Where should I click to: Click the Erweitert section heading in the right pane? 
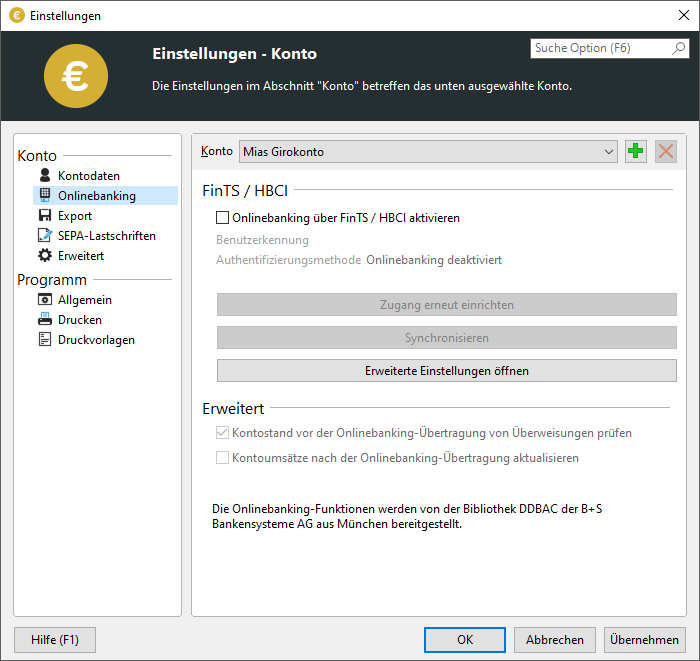click(x=233, y=408)
